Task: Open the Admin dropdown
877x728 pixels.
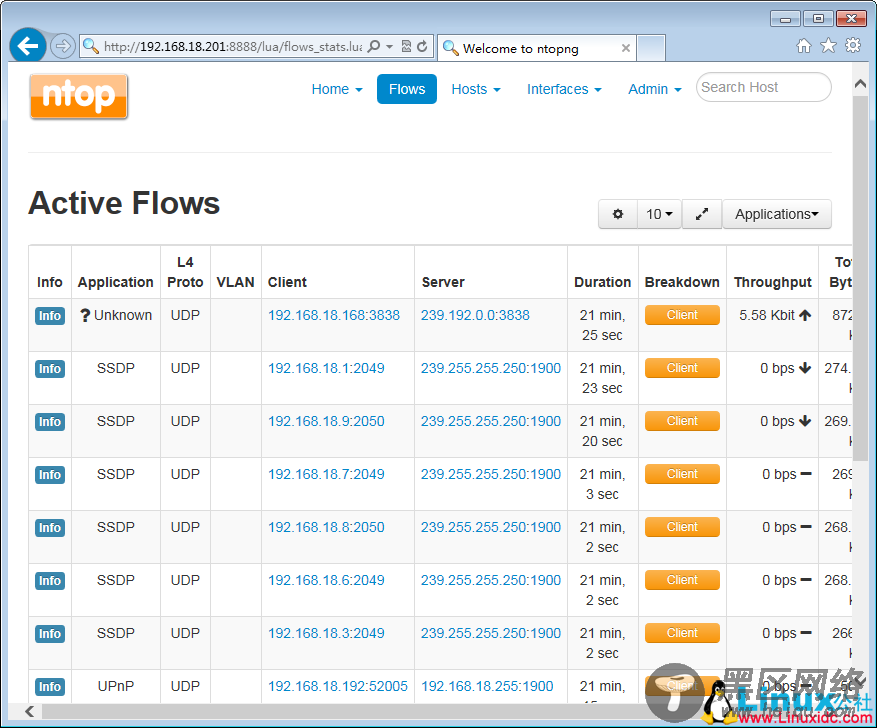Action: [654, 89]
